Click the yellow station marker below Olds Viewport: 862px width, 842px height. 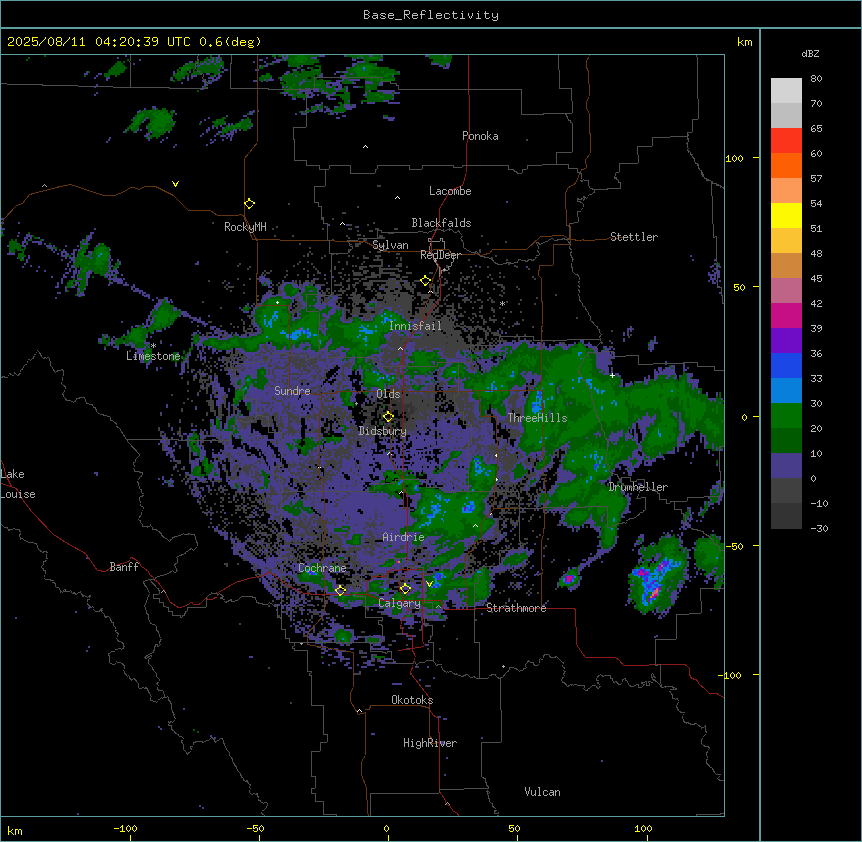(x=388, y=416)
